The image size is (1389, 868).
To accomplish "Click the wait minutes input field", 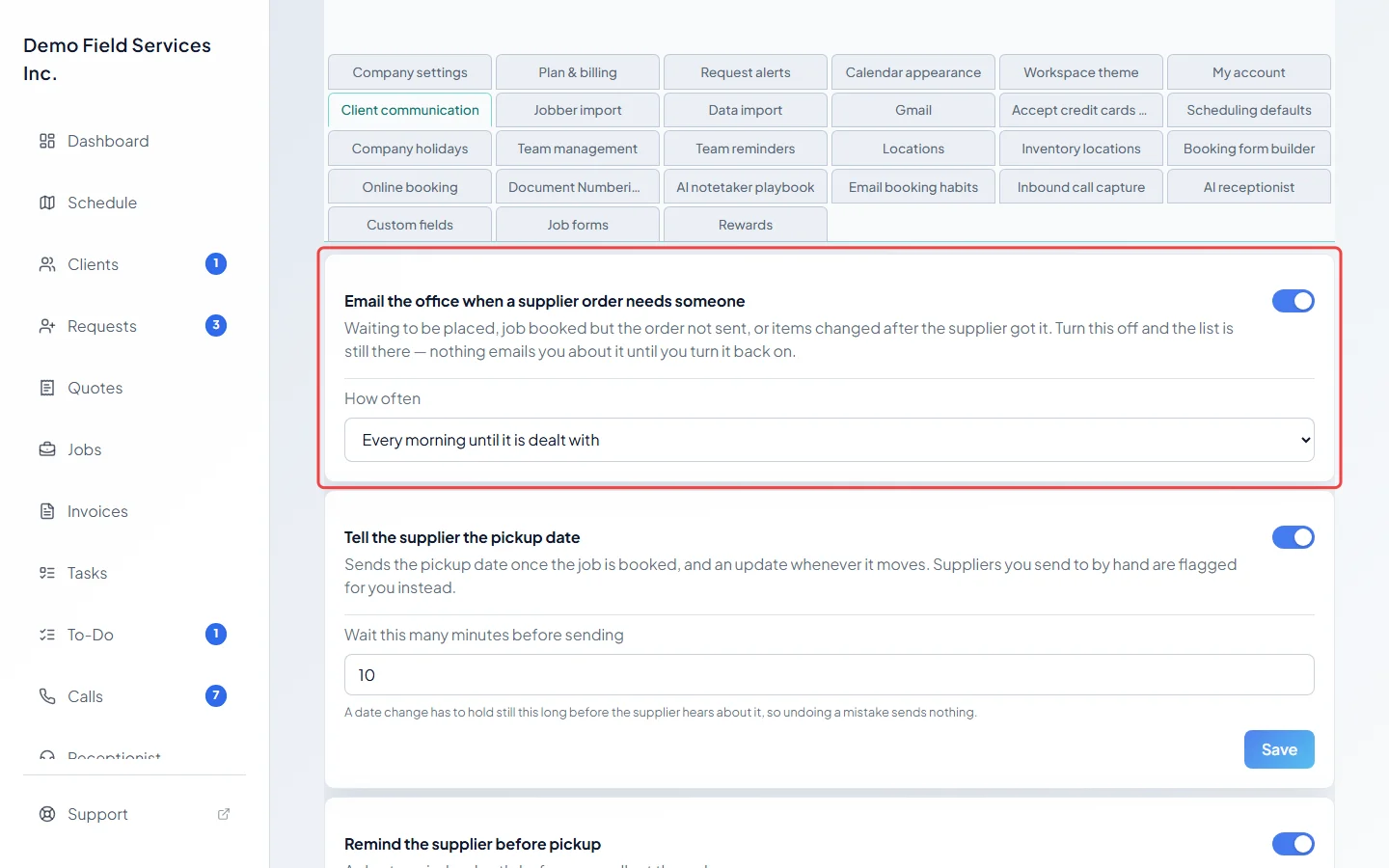I will (x=830, y=675).
